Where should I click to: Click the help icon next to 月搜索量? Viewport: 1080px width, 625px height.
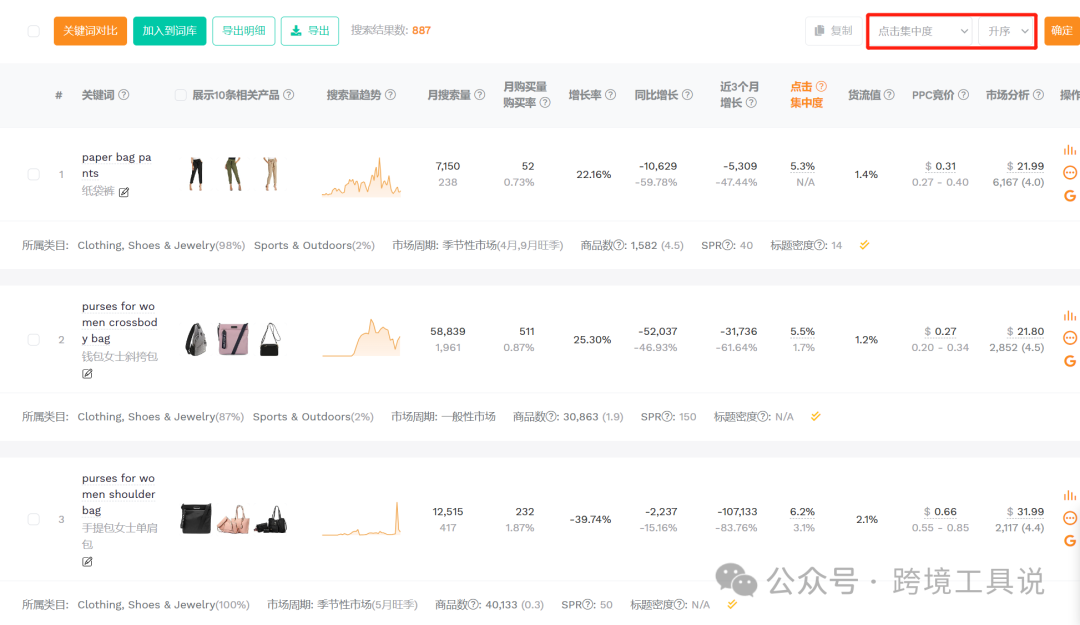point(480,95)
